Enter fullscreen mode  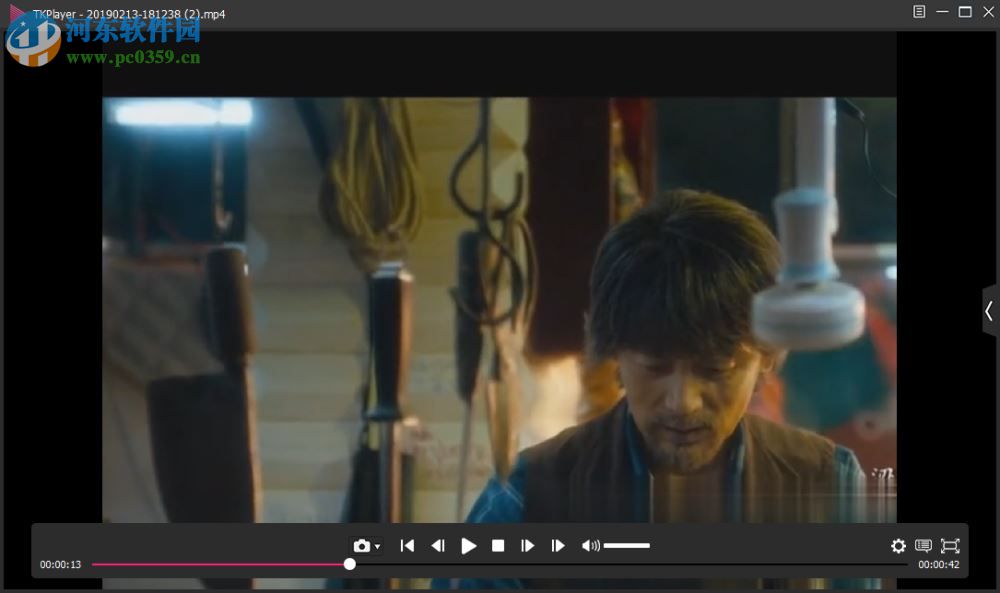[950, 546]
